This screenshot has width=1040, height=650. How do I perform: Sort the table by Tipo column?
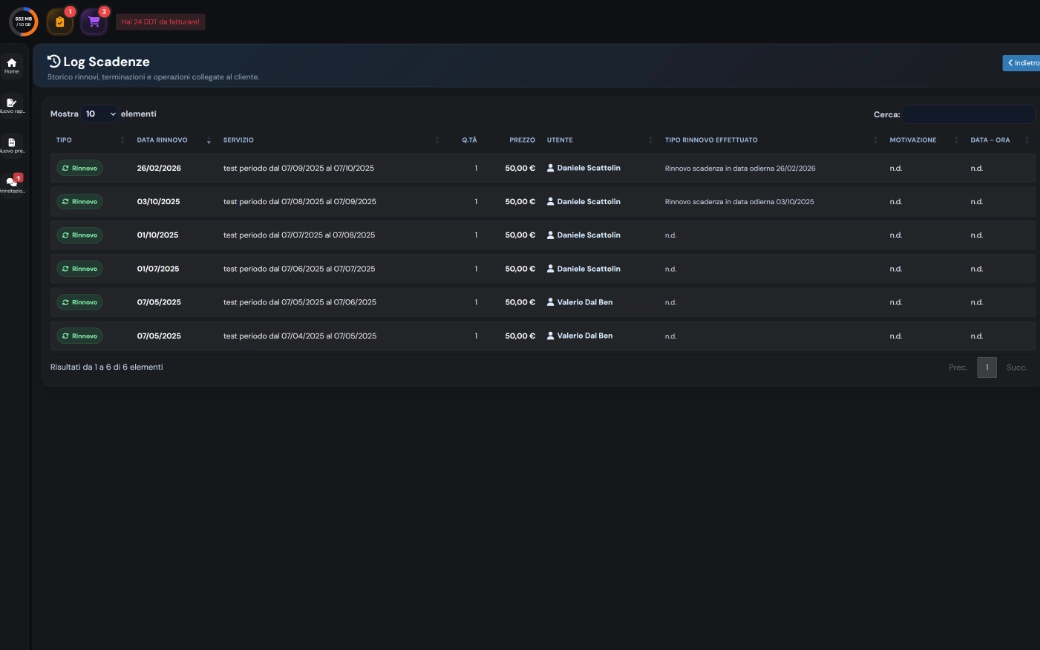90,140
